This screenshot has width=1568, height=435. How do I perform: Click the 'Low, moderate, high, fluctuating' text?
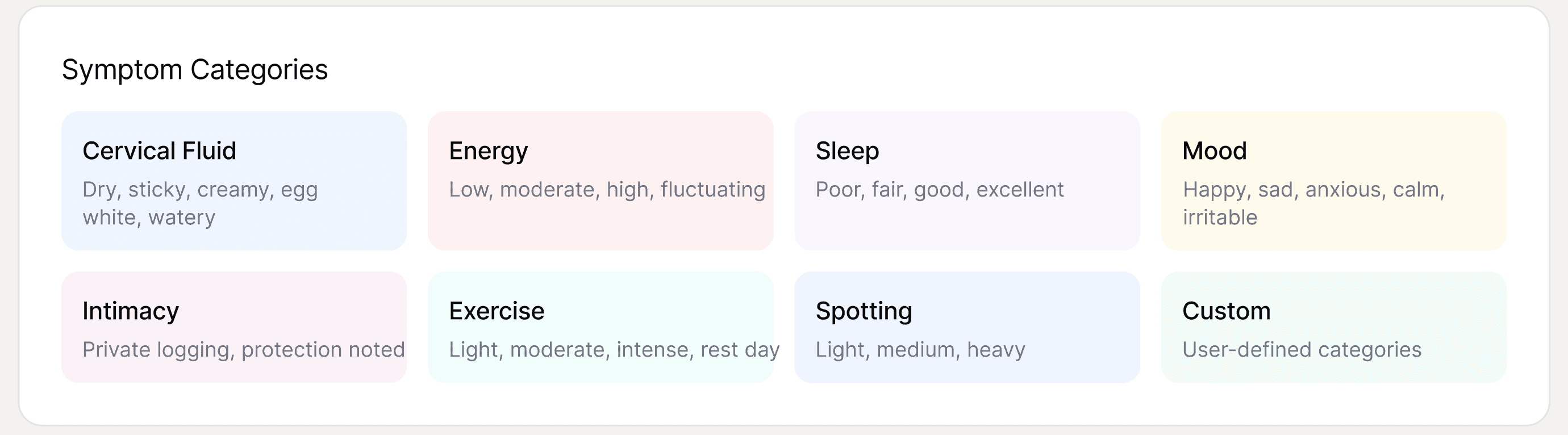[x=607, y=190]
